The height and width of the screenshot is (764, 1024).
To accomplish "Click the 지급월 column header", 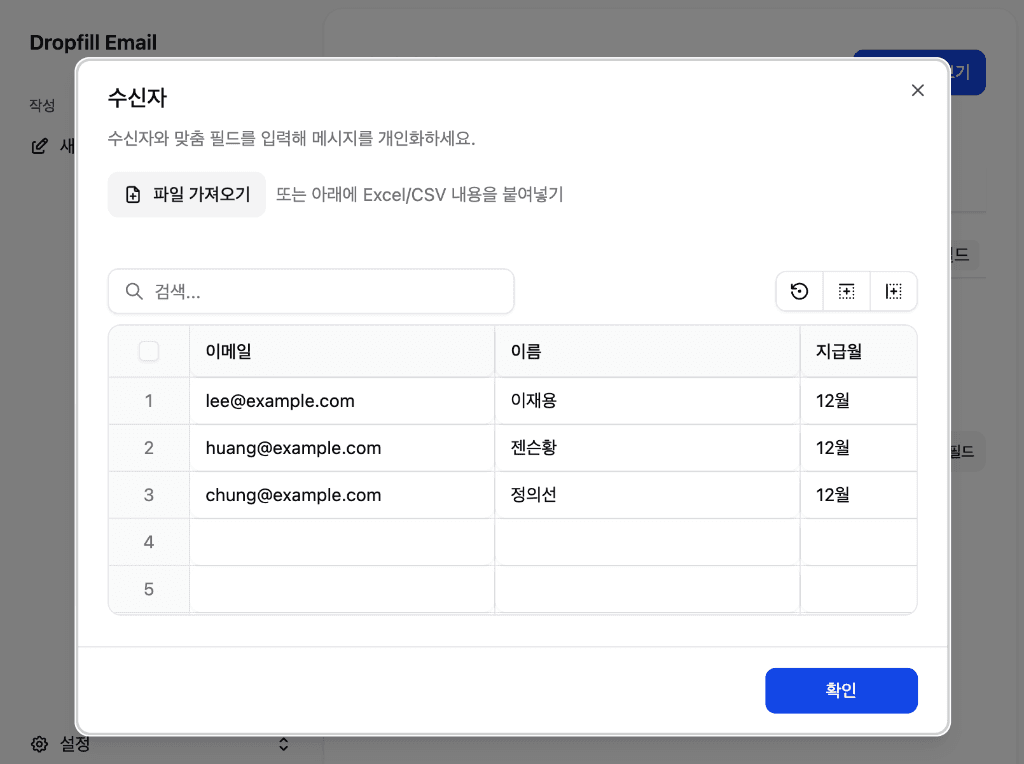I will [857, 351].
